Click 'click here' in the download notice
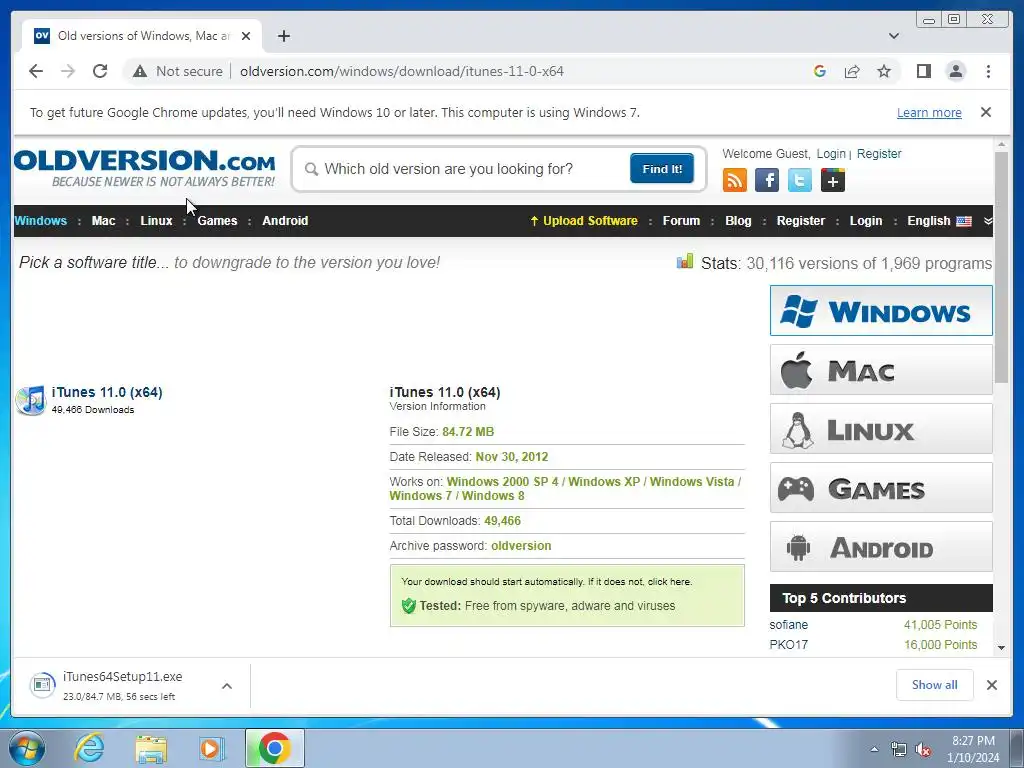 (x=669, y=582)
